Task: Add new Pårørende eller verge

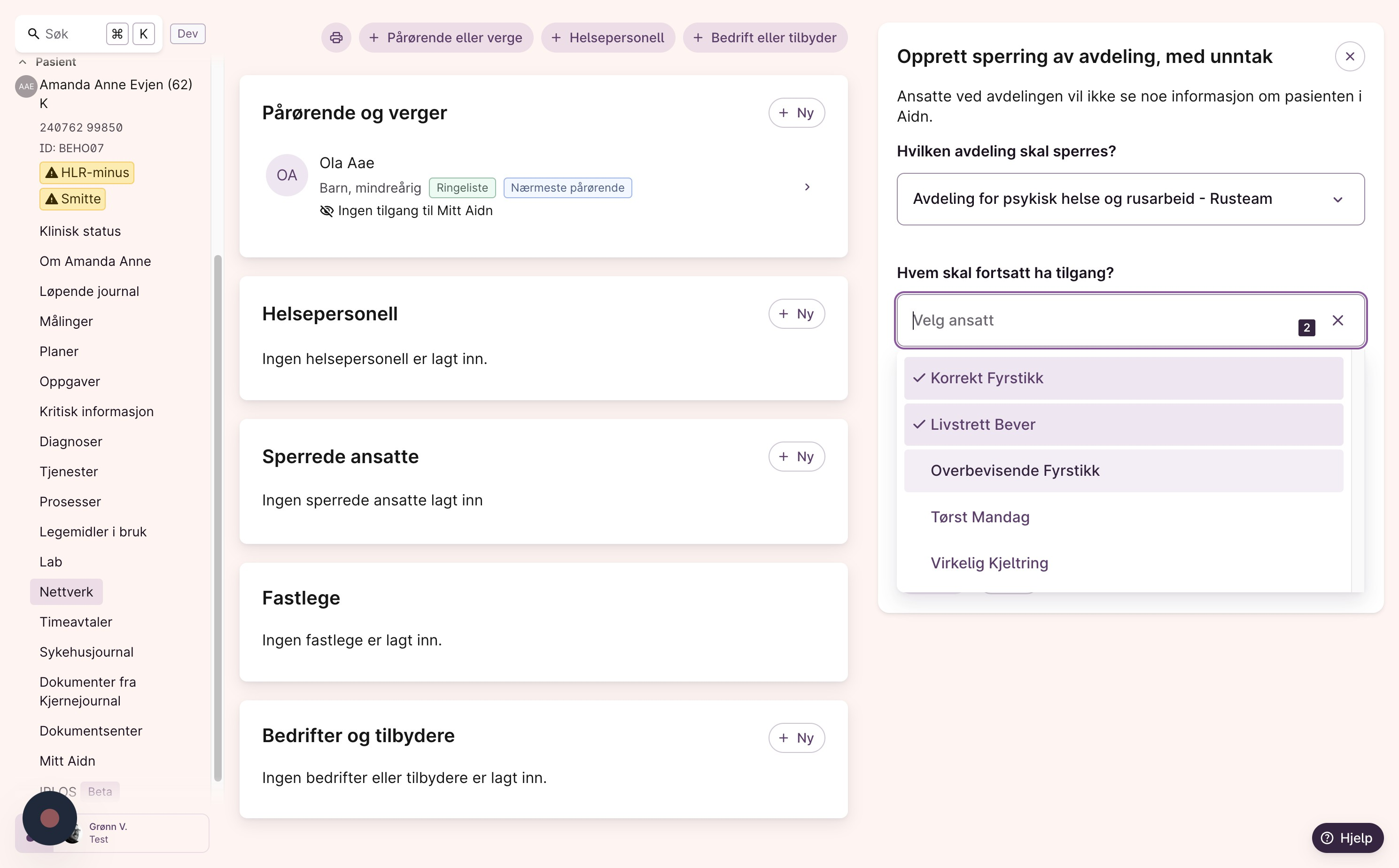Action: 445,38
